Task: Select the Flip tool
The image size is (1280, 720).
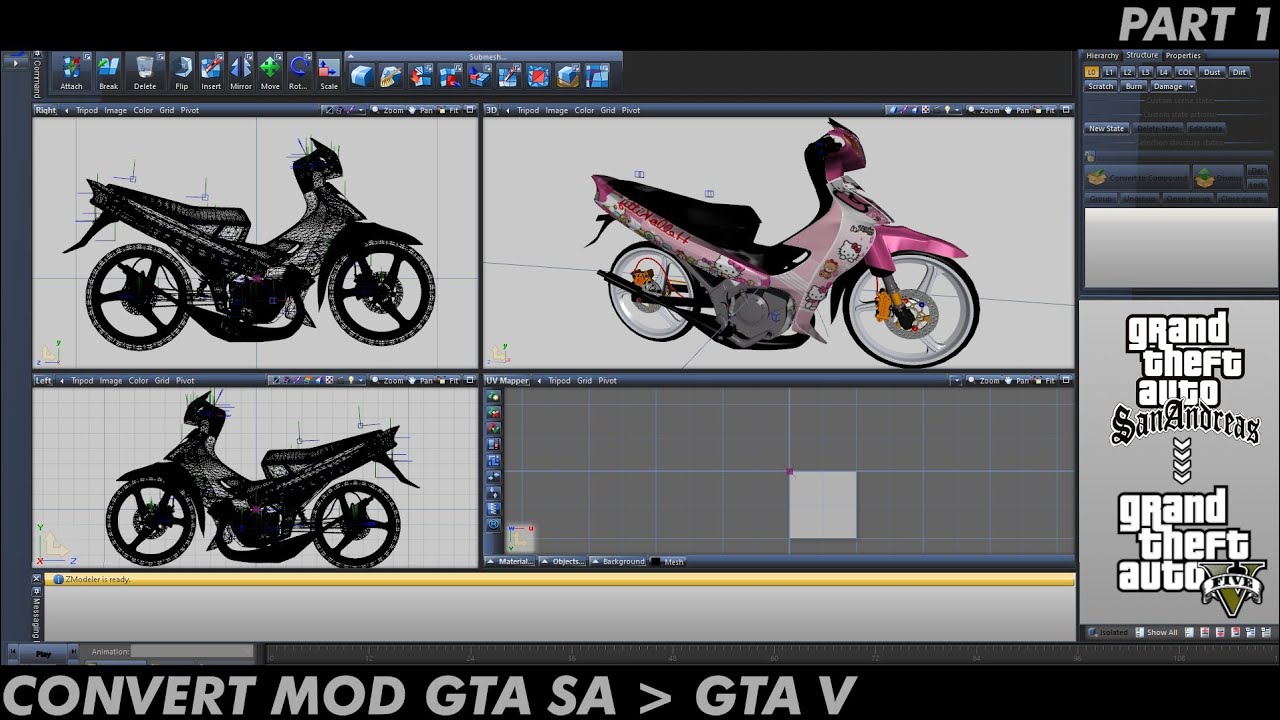Action: [x=182, y=72]
